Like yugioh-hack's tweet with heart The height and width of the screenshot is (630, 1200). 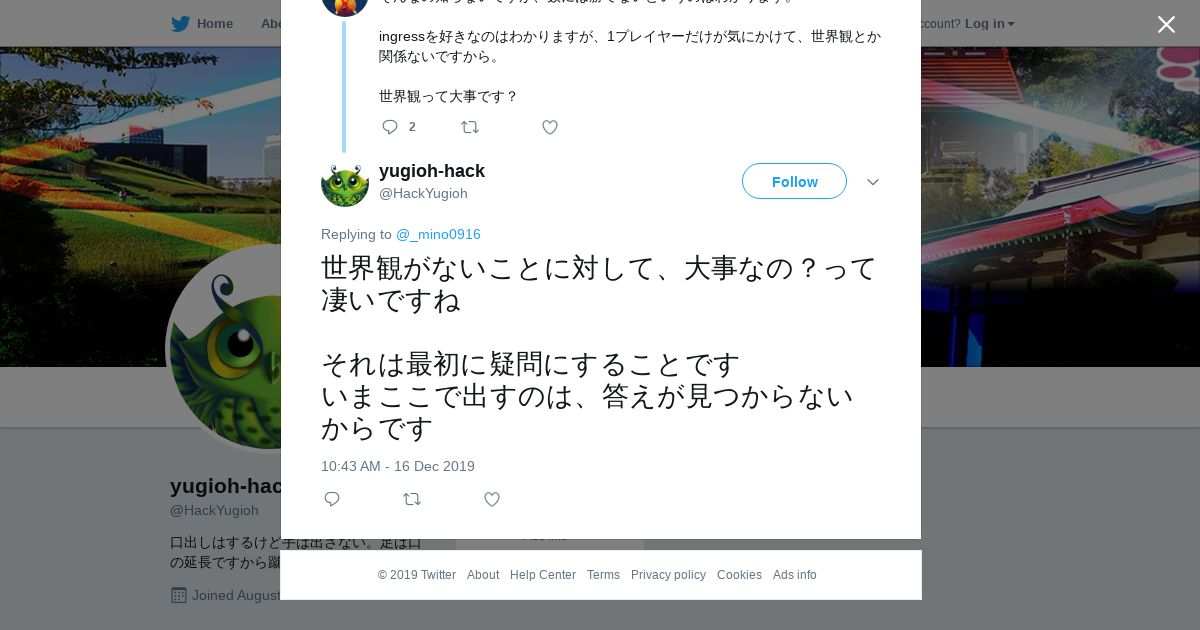pyautogui.click(x=491, y=499)
